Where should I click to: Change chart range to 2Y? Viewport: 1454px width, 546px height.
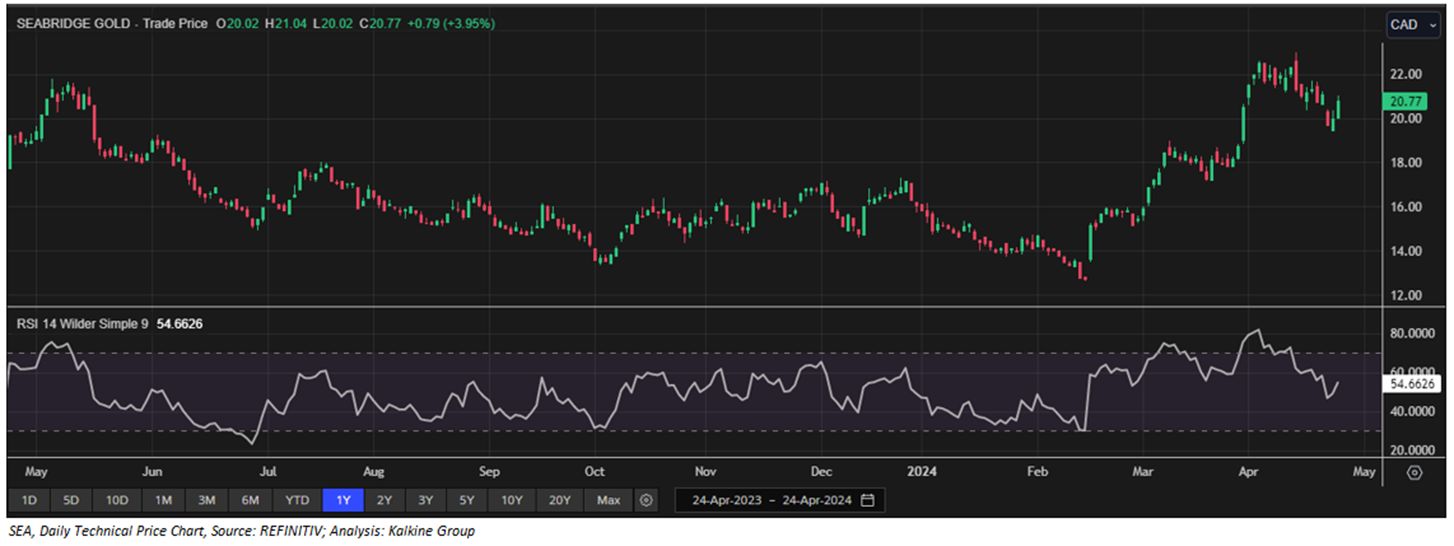click(x=384, y=500)
